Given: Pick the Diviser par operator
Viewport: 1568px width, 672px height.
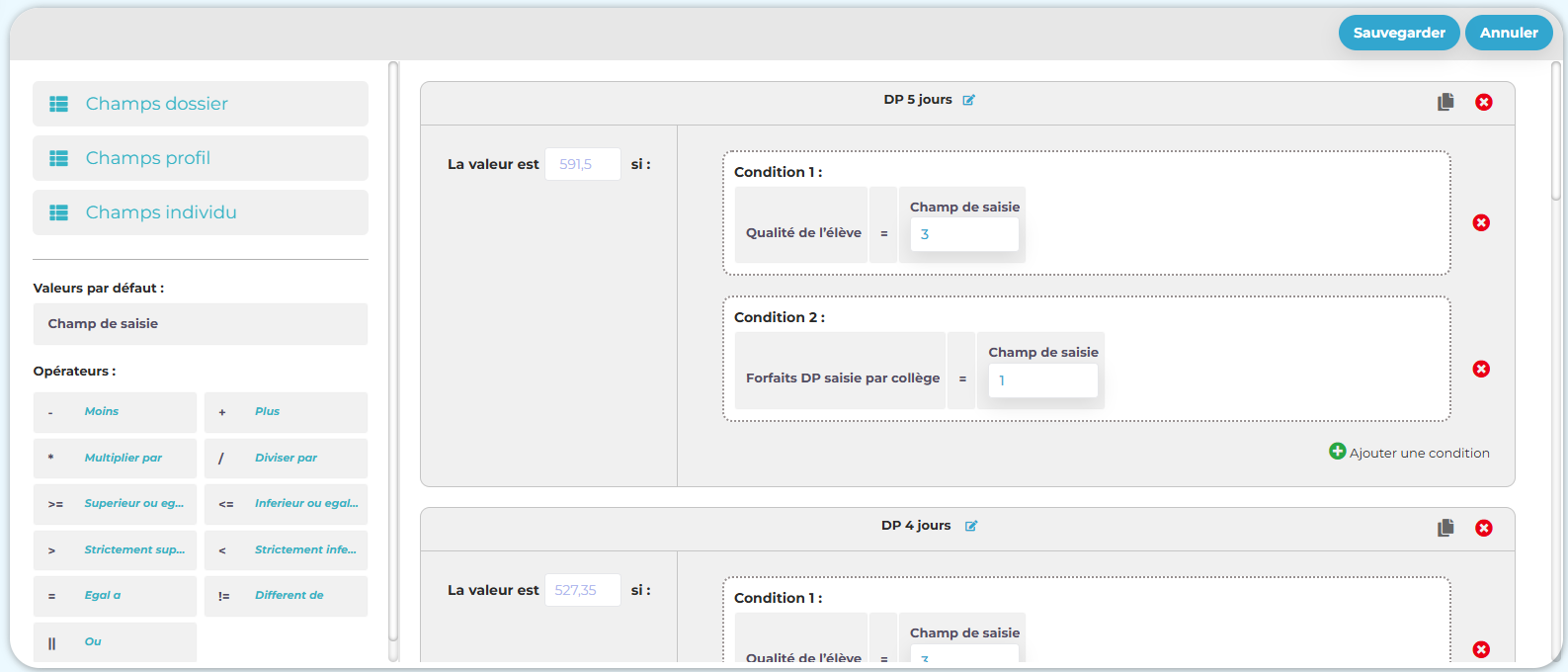Looking at the screenshot, I should pos(286,458).
